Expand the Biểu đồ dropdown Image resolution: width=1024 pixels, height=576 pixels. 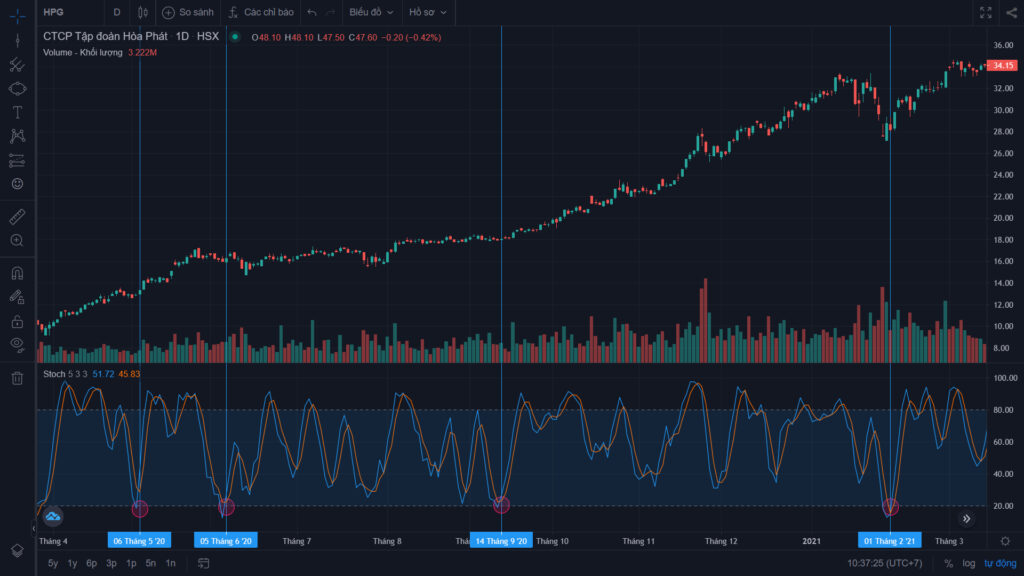pos(371,12)
